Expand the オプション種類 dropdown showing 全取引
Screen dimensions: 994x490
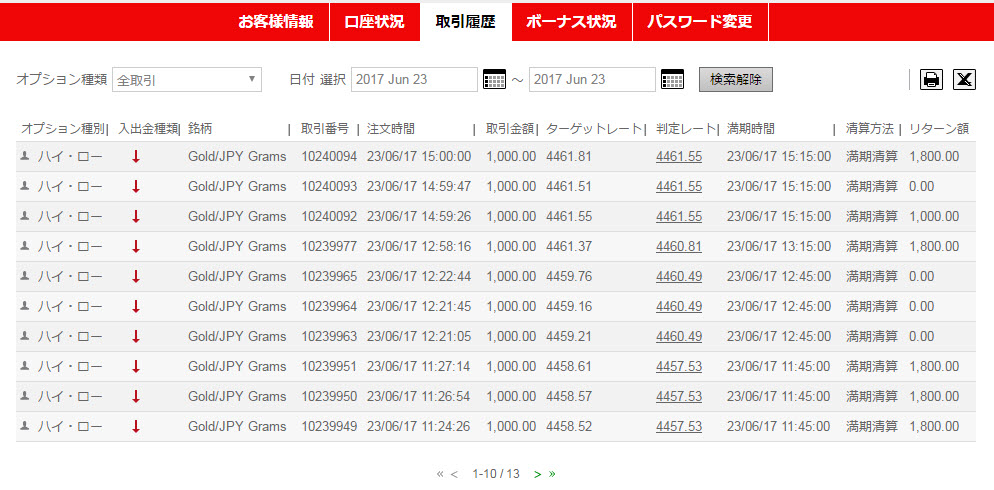(x=186, y=80)
